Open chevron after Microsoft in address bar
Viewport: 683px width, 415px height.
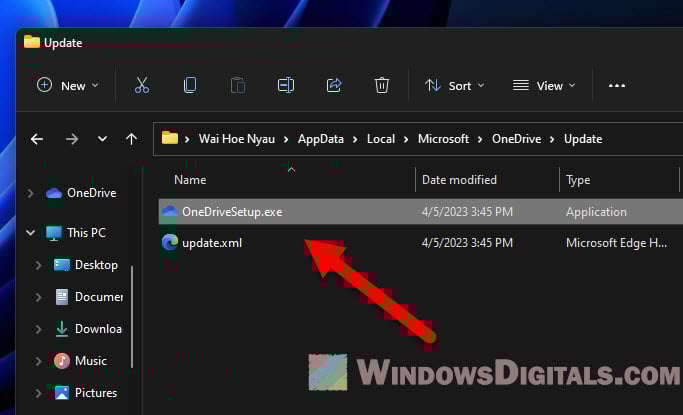coord(480,139)
